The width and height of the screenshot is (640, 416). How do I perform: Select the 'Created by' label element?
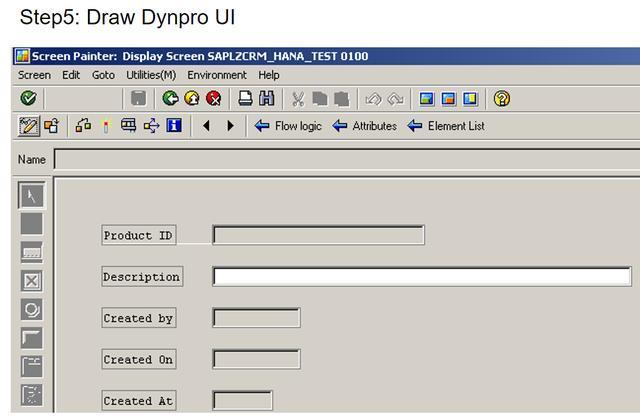pyautogui.click(x=139, y=318)
